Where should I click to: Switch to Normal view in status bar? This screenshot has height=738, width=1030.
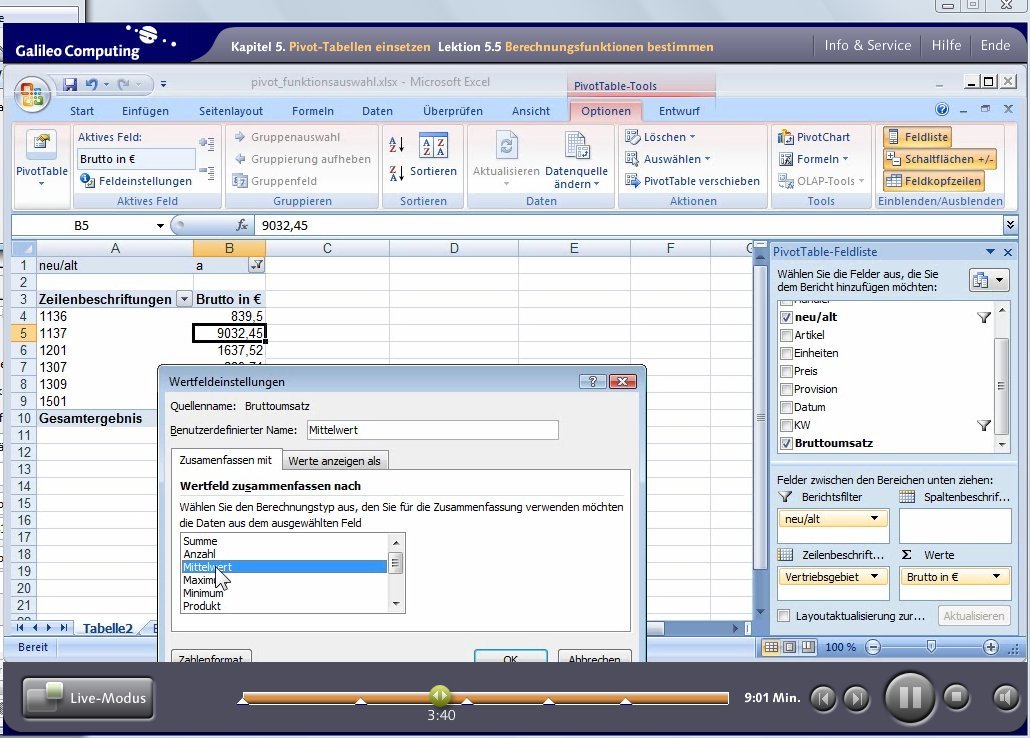pos(771,647)
